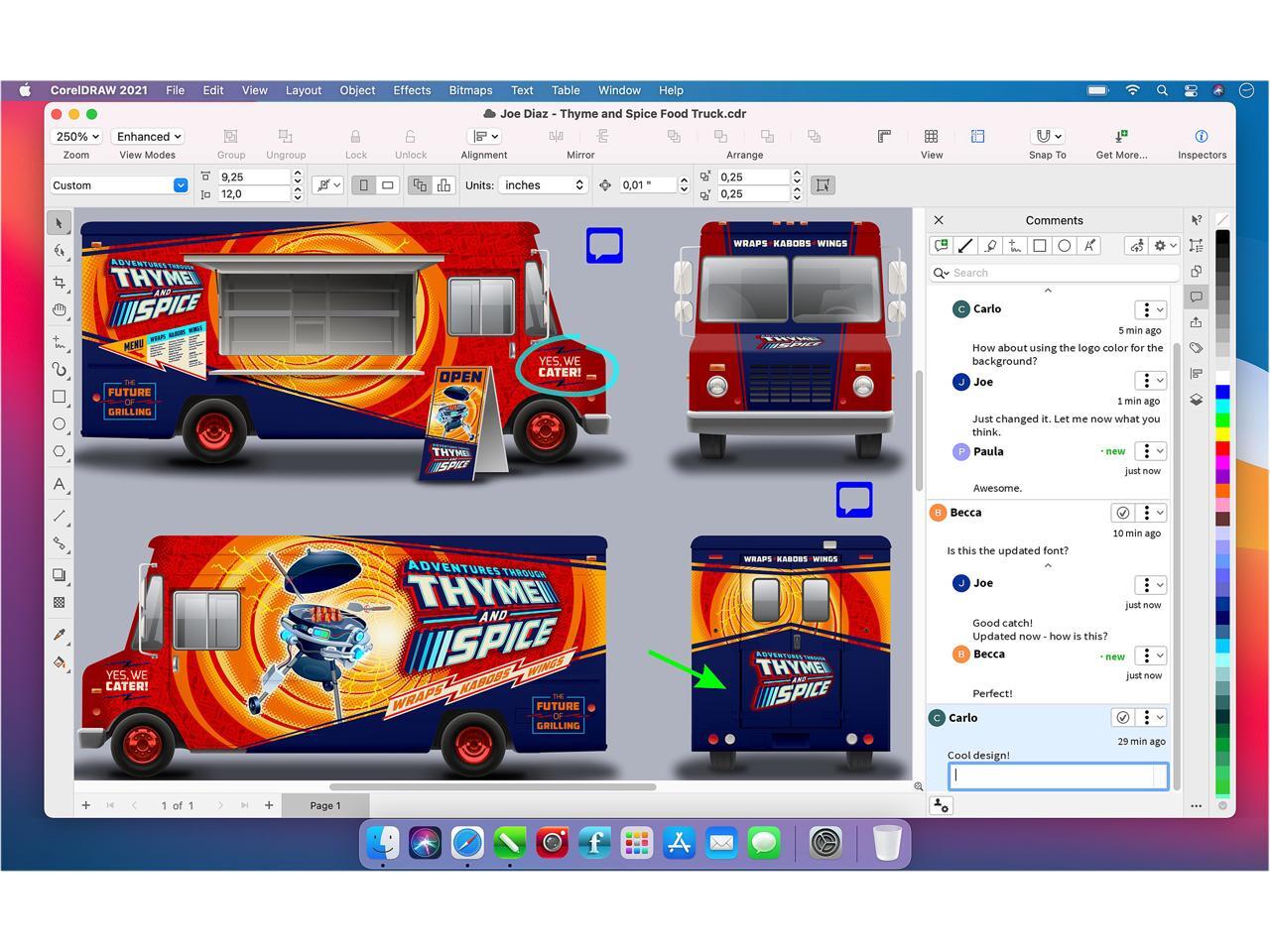Choose the Ellipse tool in toolbox

pos(60,424)
